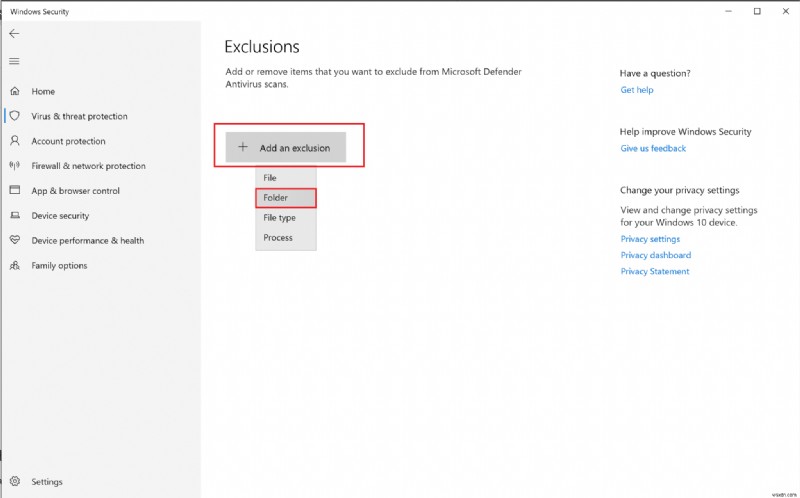
Task: Pick File type exclusion option
Action: tap(280, 217)
